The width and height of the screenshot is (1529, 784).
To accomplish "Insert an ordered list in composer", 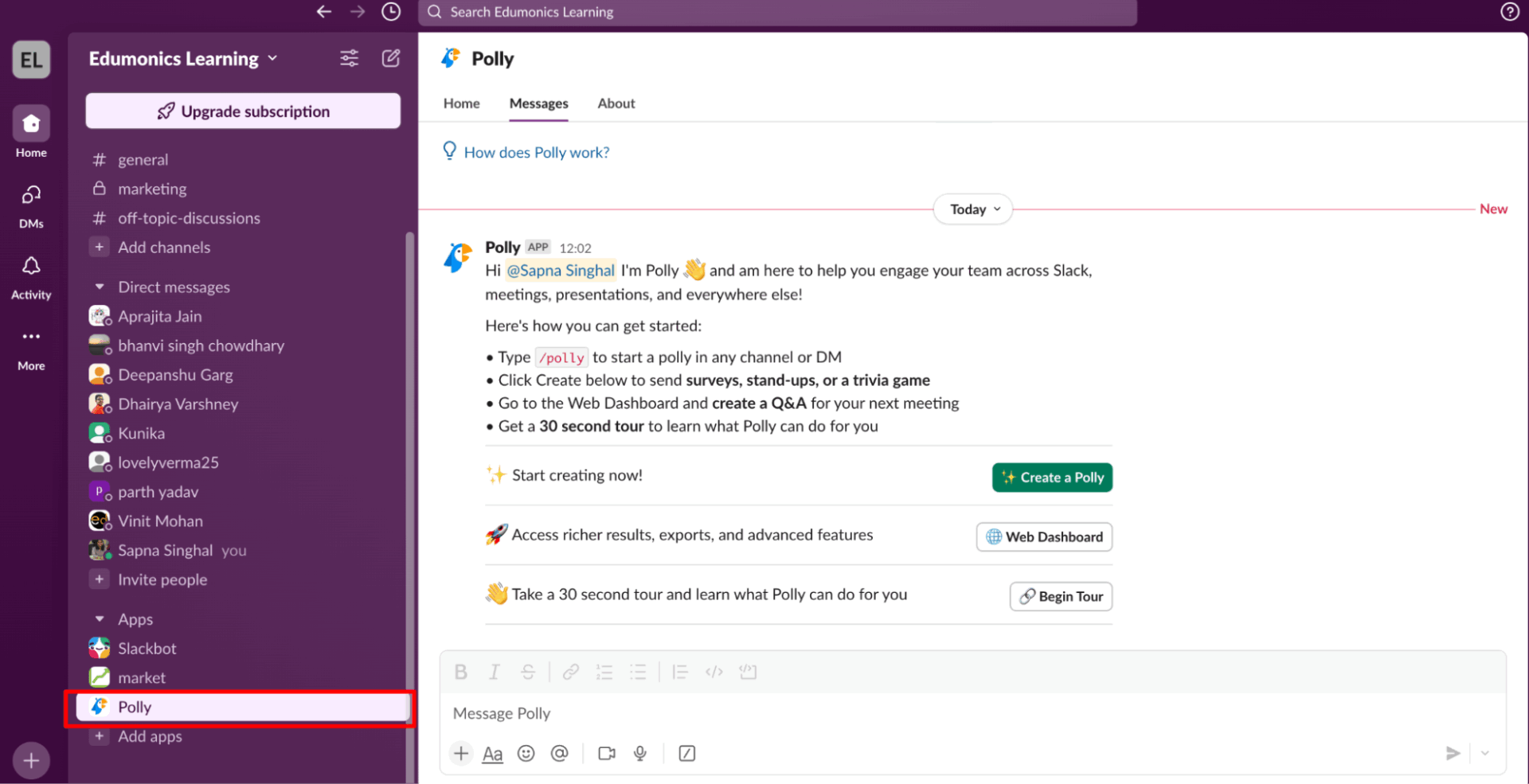I will (604, 672).
